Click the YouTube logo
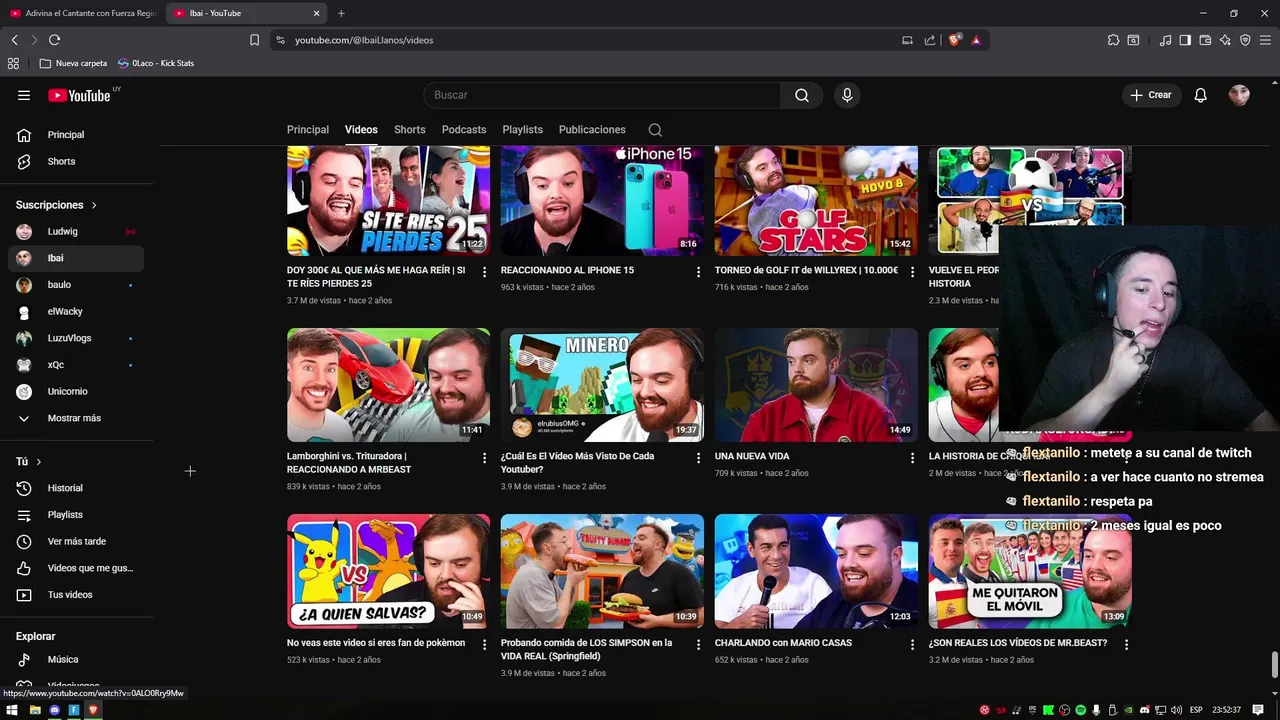 pos(80,95)
